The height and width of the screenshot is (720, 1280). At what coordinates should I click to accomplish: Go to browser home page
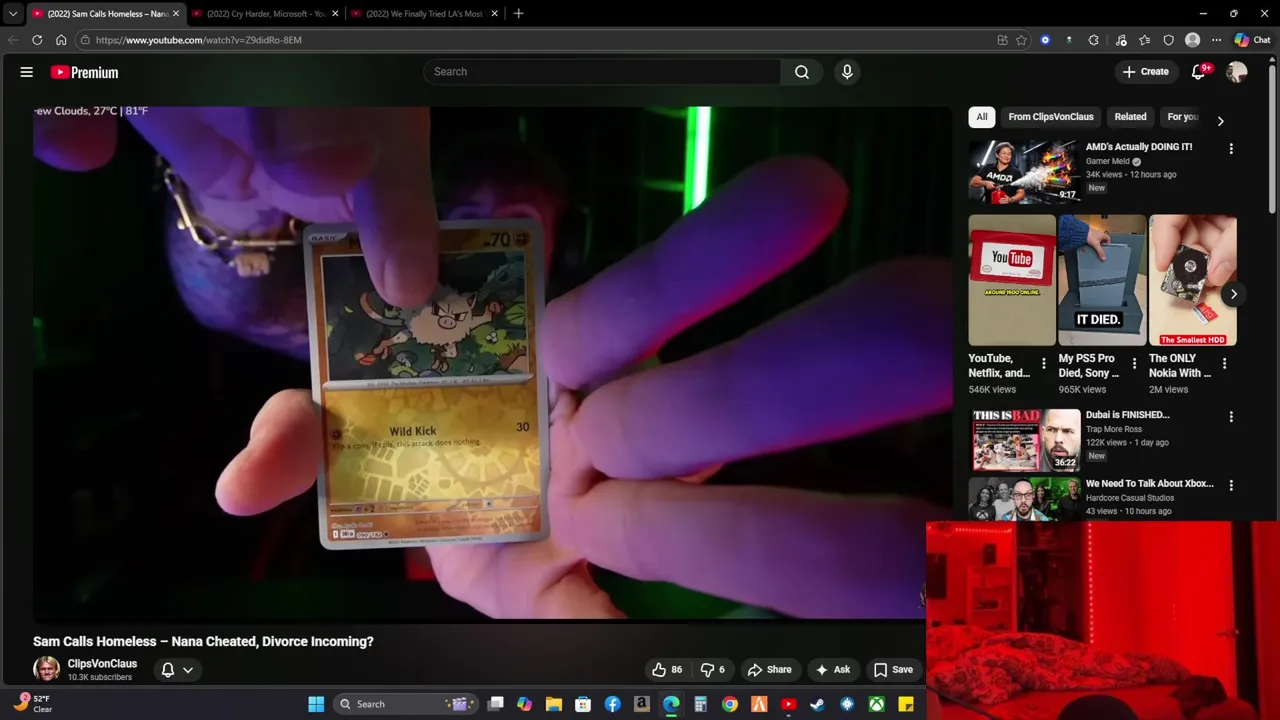[61, 40]
